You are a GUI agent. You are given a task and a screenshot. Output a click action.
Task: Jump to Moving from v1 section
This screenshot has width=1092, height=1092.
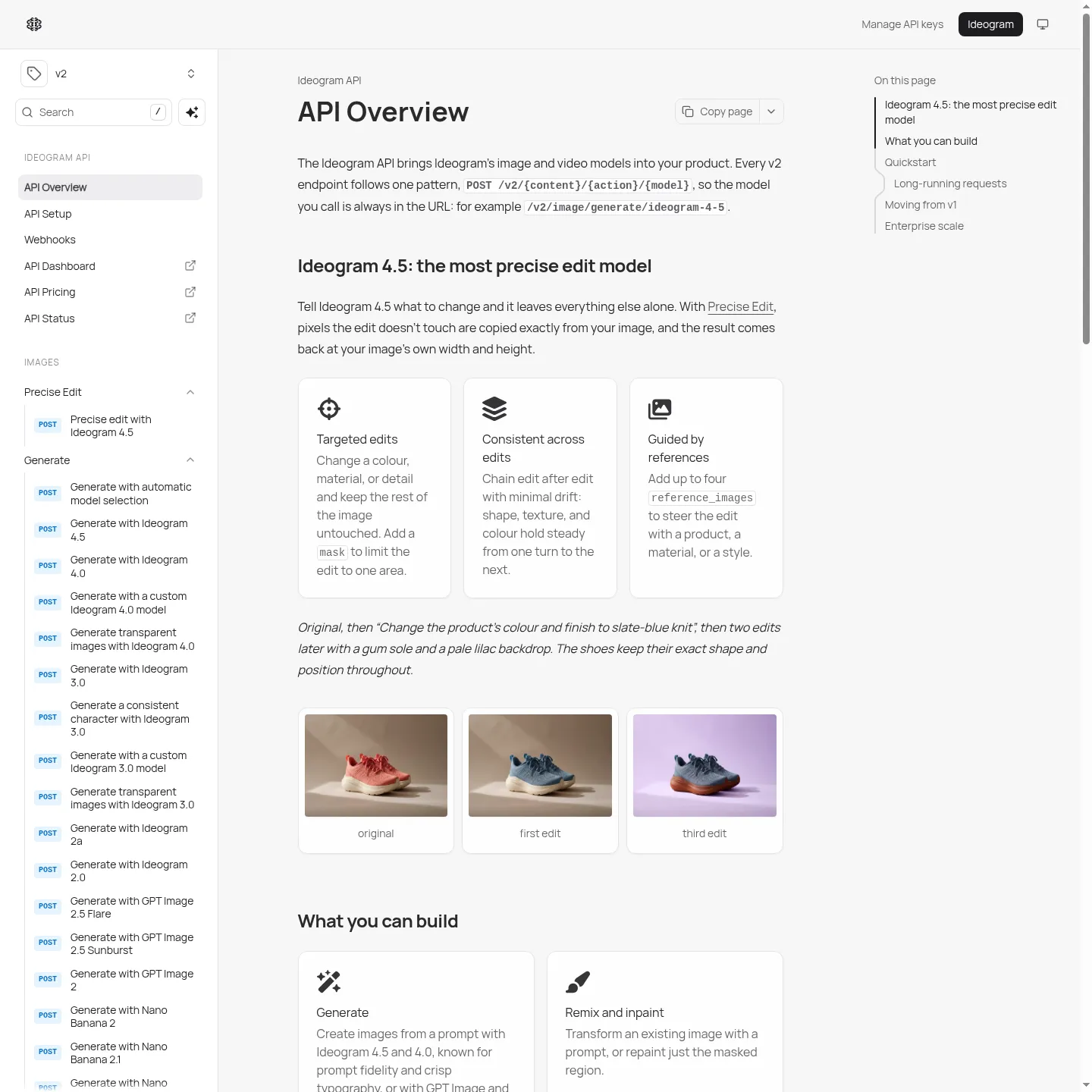tap(921, 205)
